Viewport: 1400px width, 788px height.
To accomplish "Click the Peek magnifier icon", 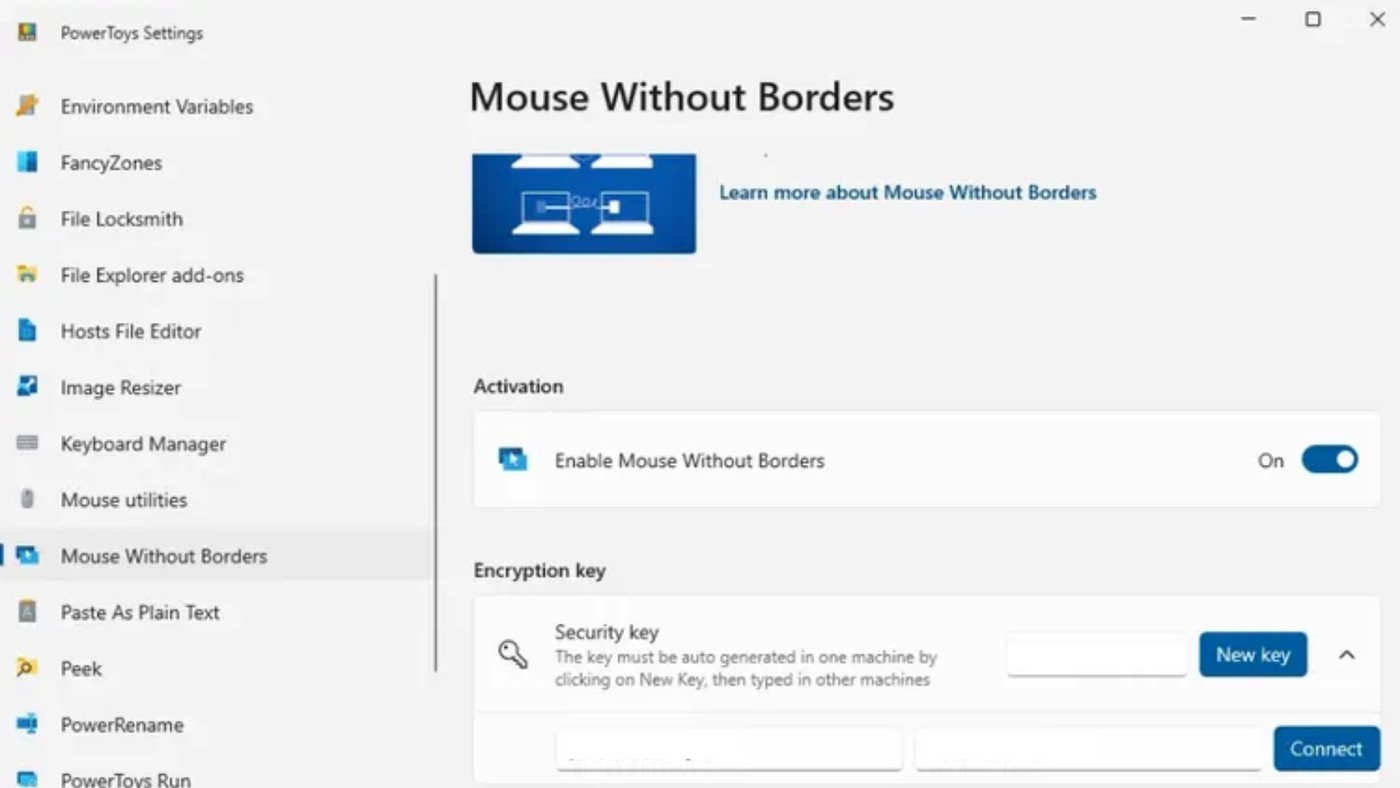I will tap(27, 667).
